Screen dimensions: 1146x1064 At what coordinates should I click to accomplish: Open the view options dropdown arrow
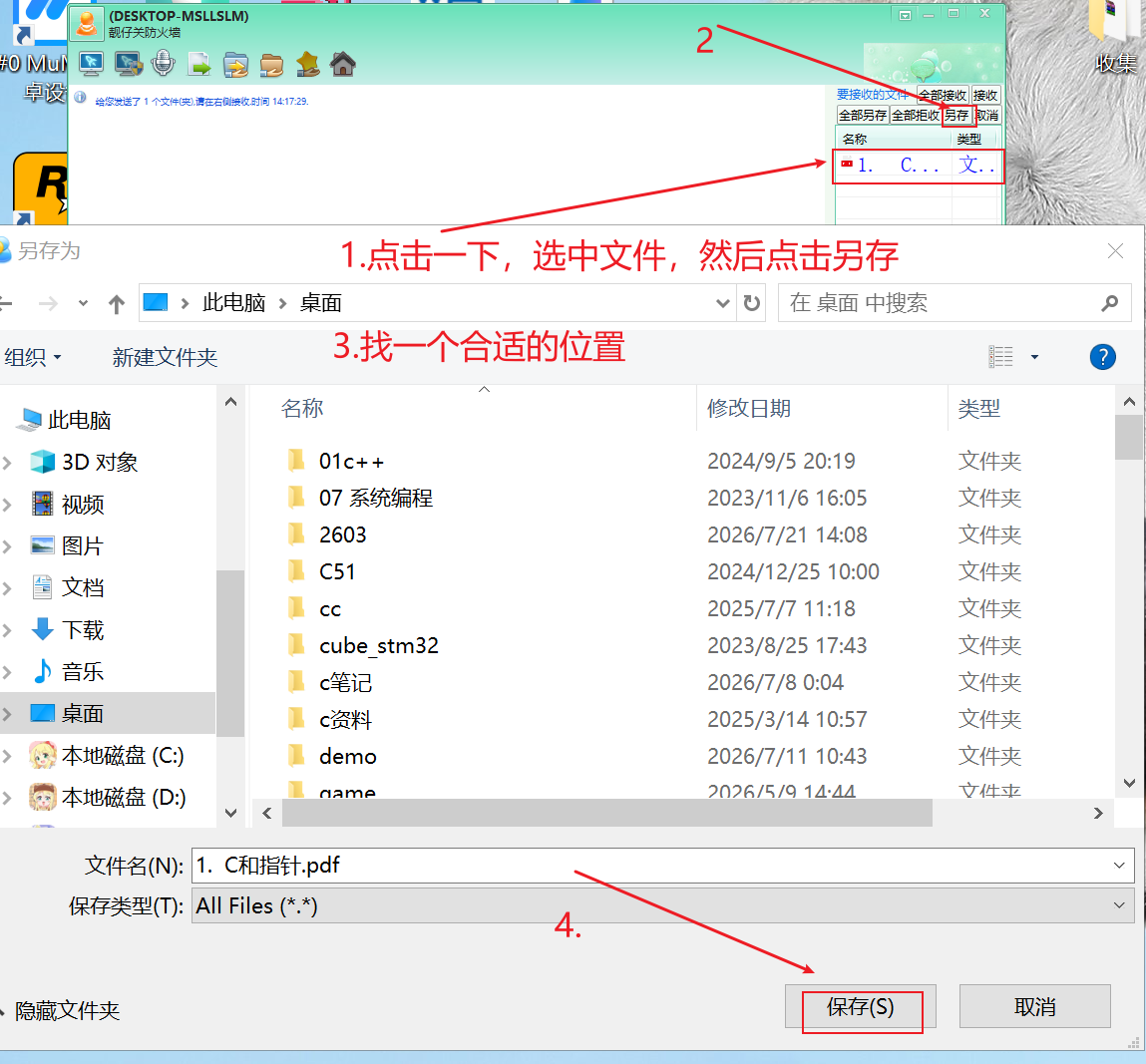click(1034, 357)
